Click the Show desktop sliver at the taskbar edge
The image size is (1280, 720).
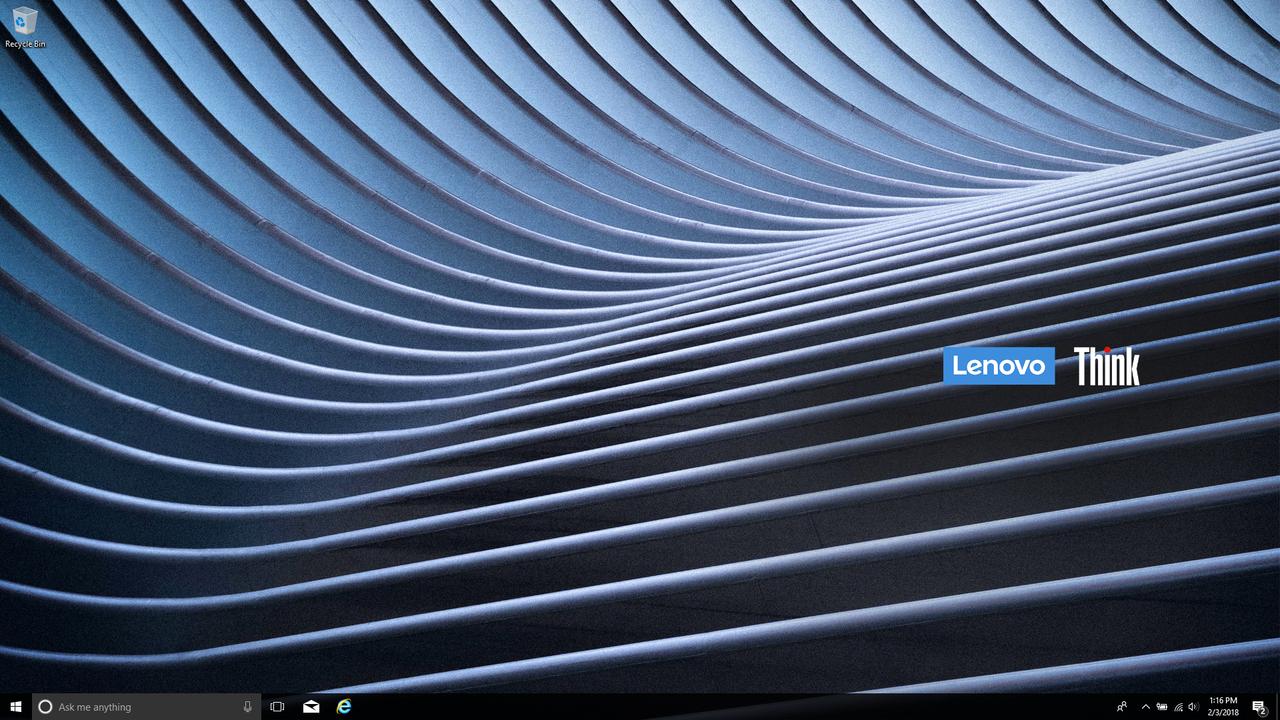coord(1277,707)
